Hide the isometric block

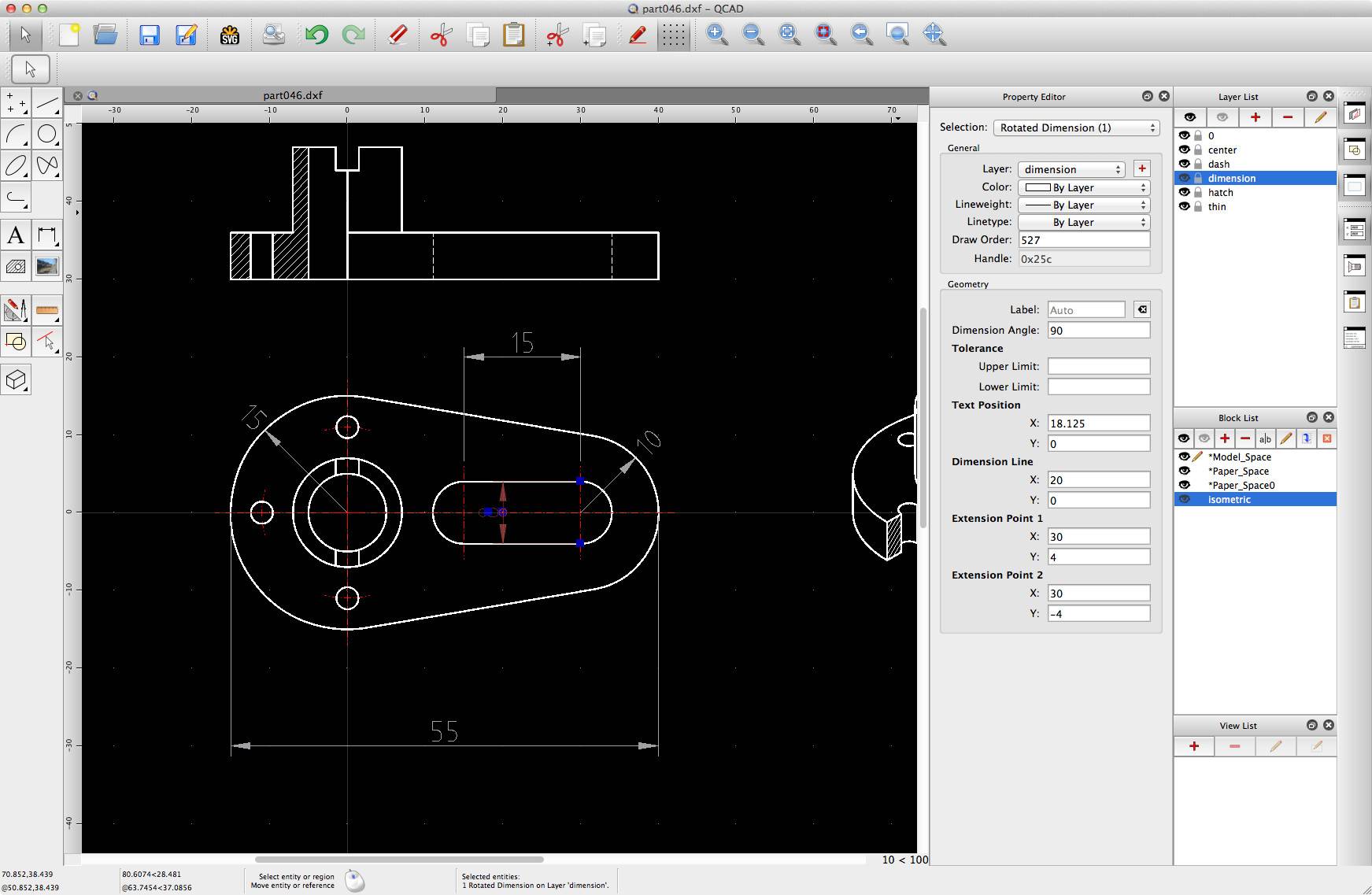(1185, 499)
